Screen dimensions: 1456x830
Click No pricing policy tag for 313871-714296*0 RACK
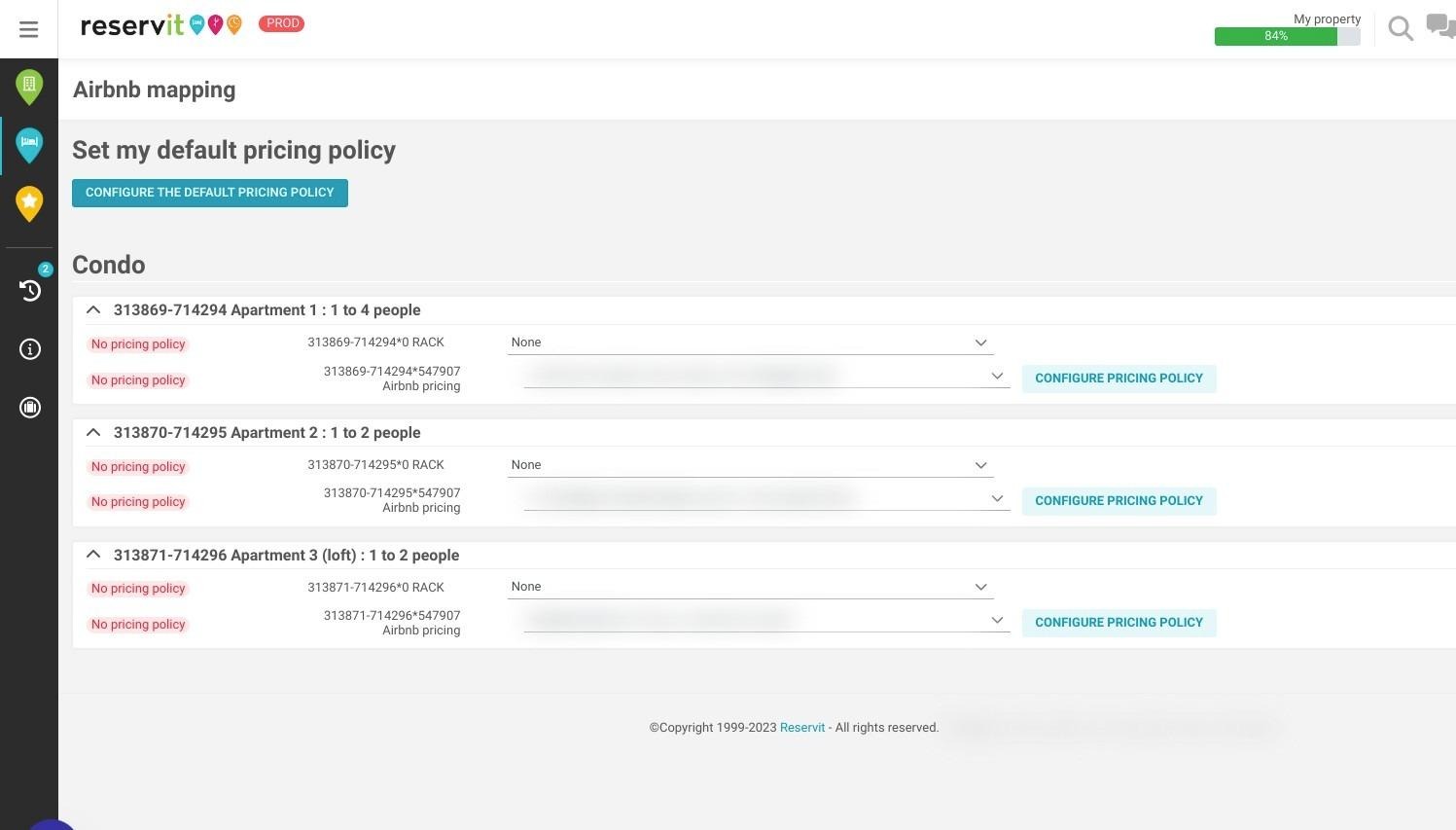[138, 589]
